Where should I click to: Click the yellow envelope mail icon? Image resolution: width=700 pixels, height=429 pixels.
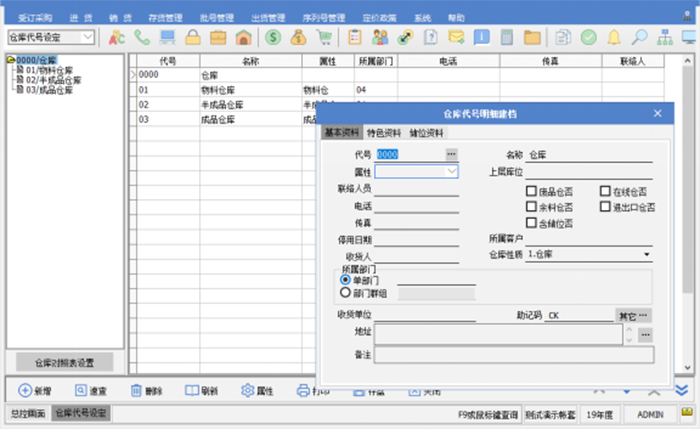click(456, 37)
